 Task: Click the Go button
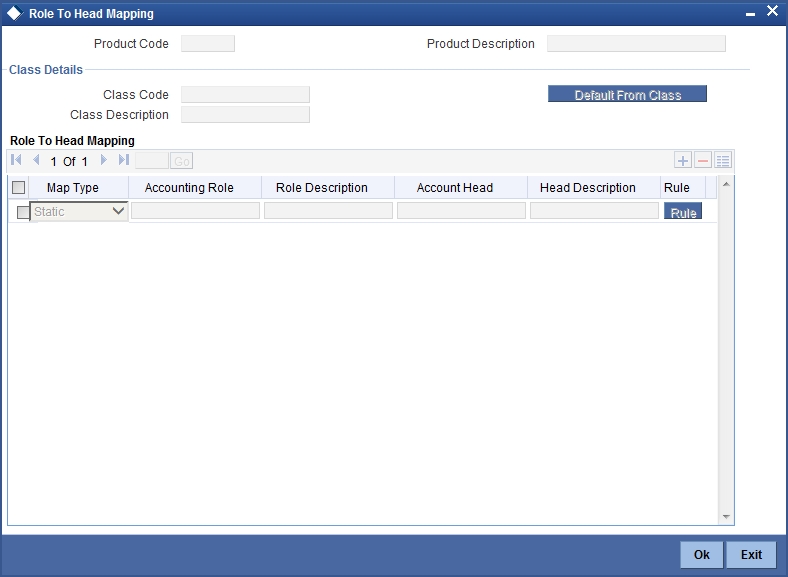(181, 161)
